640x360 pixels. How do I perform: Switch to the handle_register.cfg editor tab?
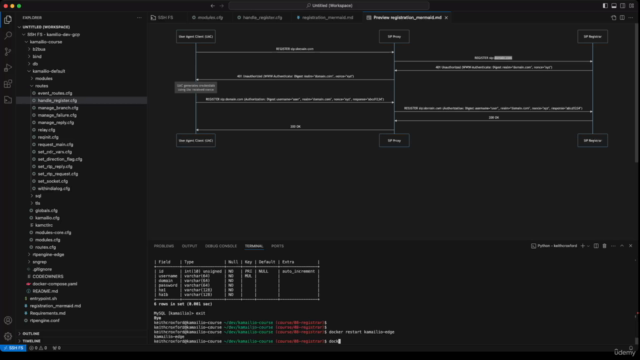[x=260, y=18]
